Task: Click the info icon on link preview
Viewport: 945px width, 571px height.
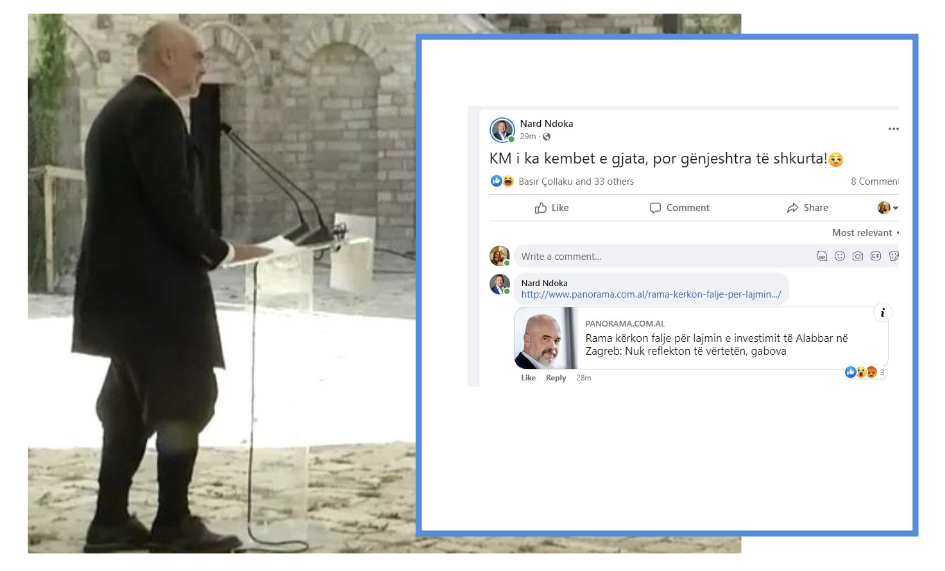Action: 882,312
